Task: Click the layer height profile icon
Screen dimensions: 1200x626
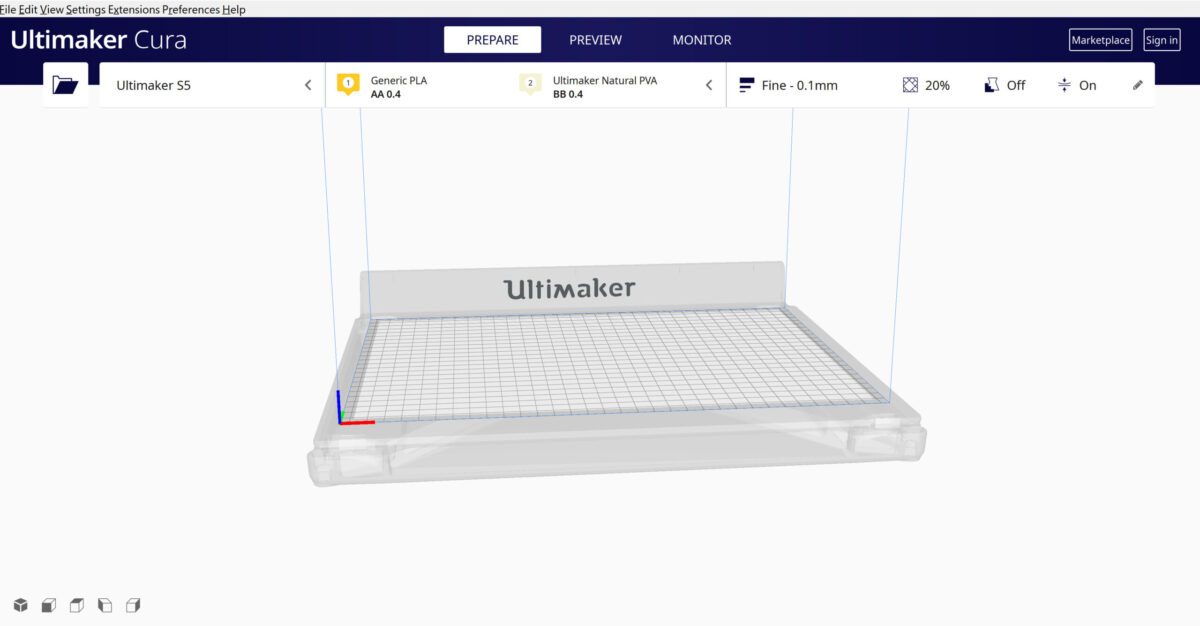Action: click(x=746, y=86)
